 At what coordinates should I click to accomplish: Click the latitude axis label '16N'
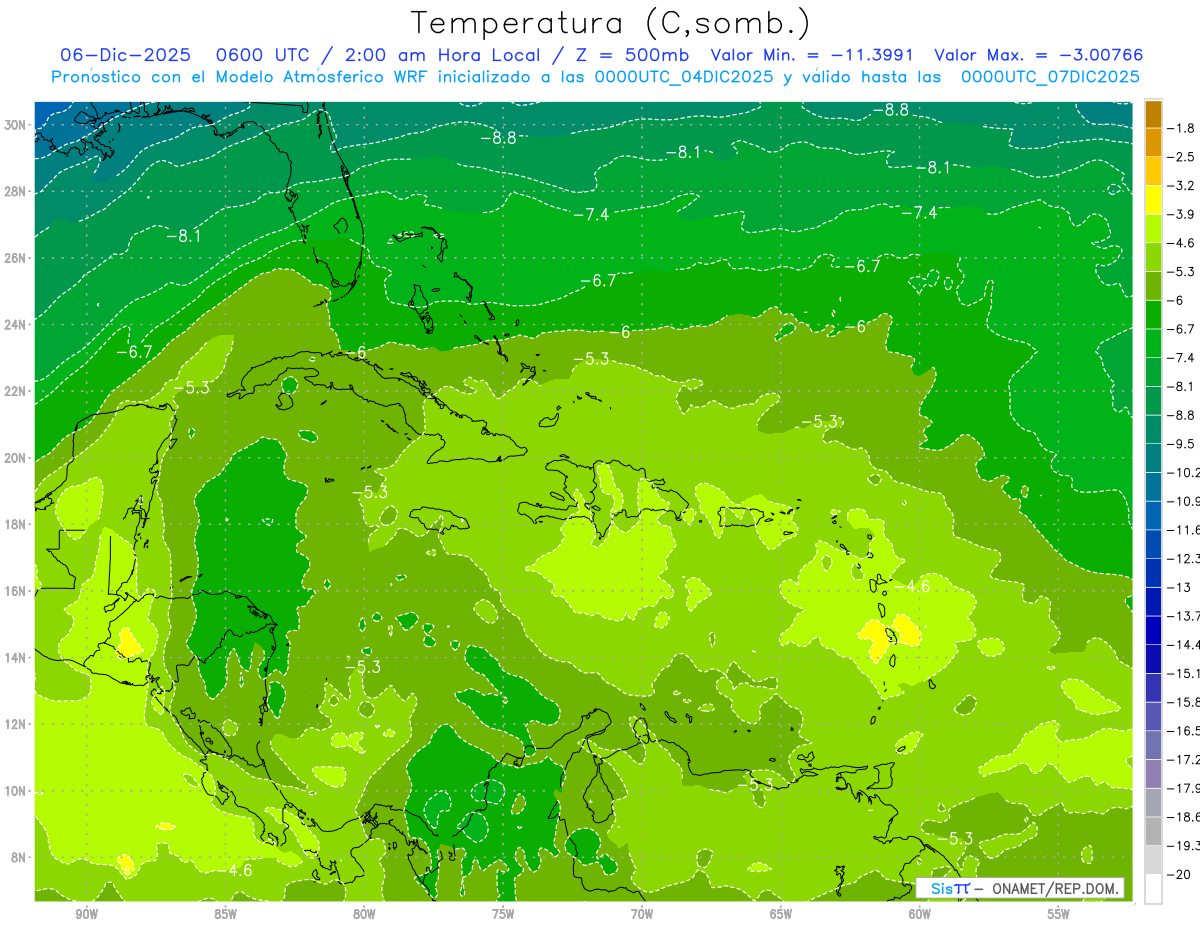(x=16, y=591)
